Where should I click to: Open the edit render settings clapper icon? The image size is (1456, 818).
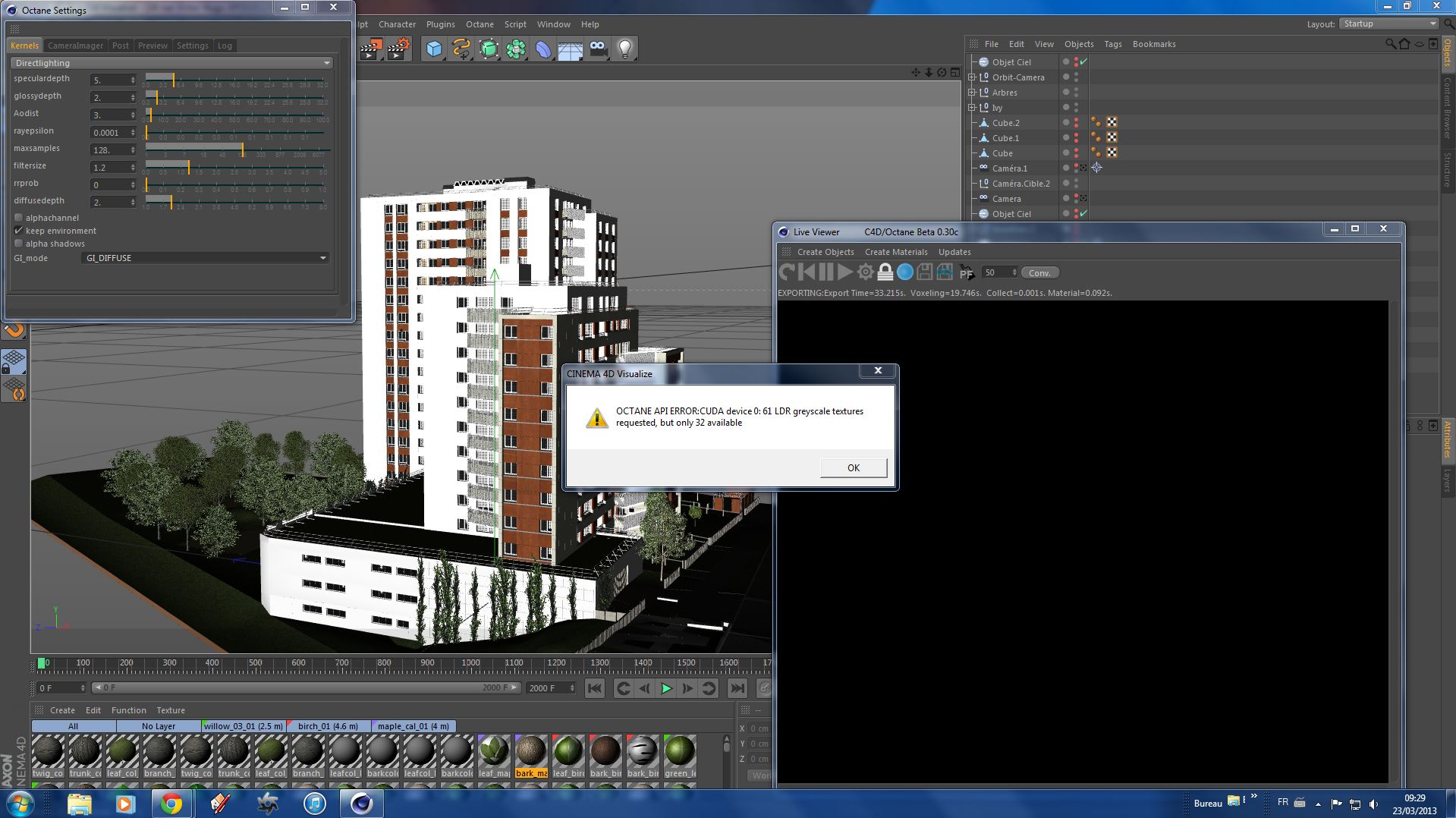(398, 49)
